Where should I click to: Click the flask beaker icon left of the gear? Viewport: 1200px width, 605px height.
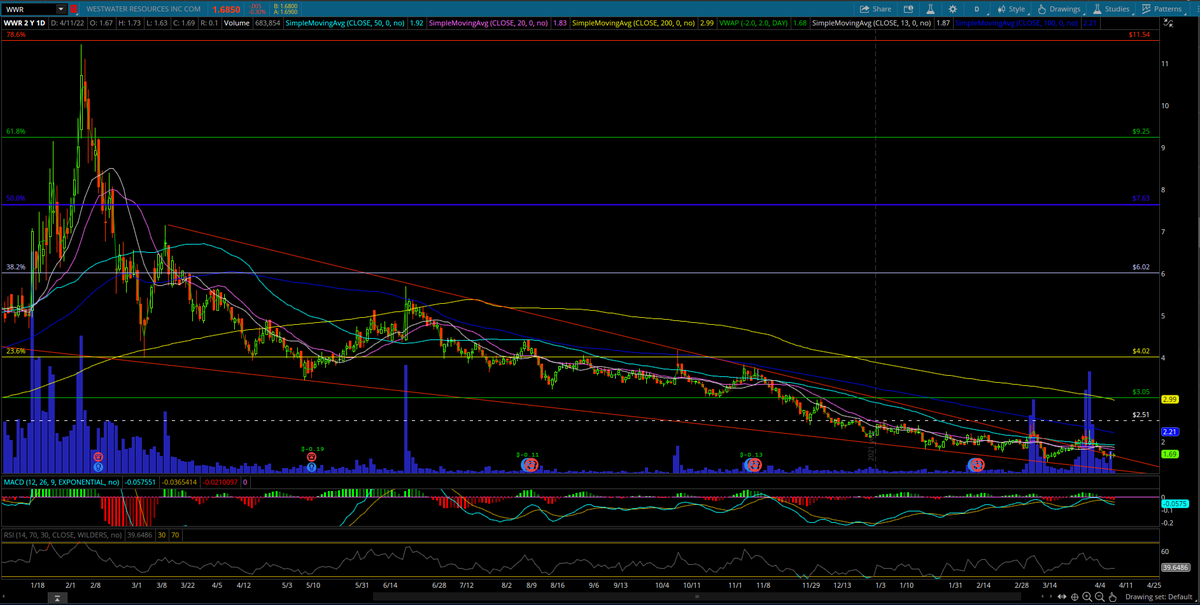pyautogui.click(x=931, y=8)
